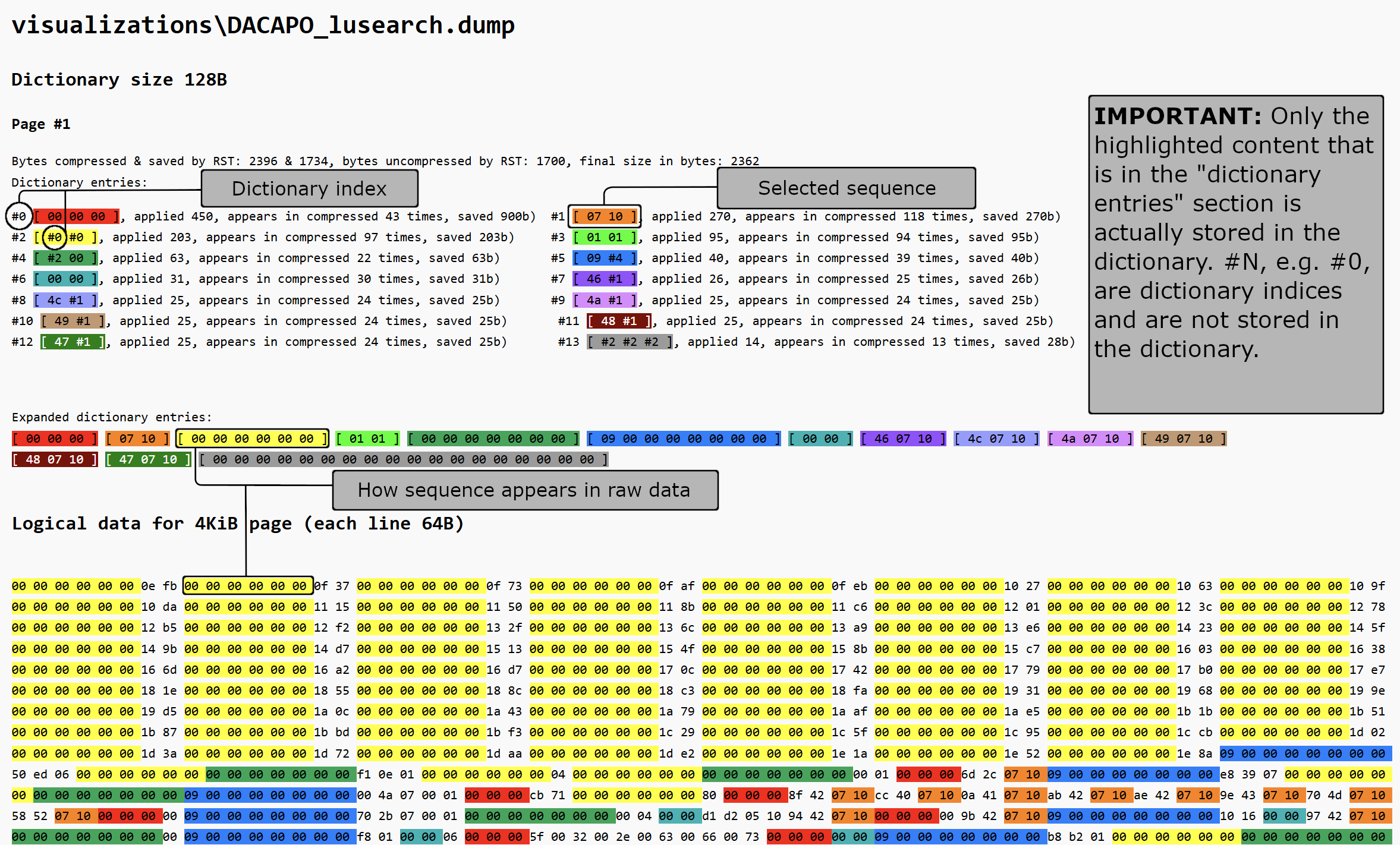
Task: Click the 'Selected sequence' annotation box
Action: 846,188
